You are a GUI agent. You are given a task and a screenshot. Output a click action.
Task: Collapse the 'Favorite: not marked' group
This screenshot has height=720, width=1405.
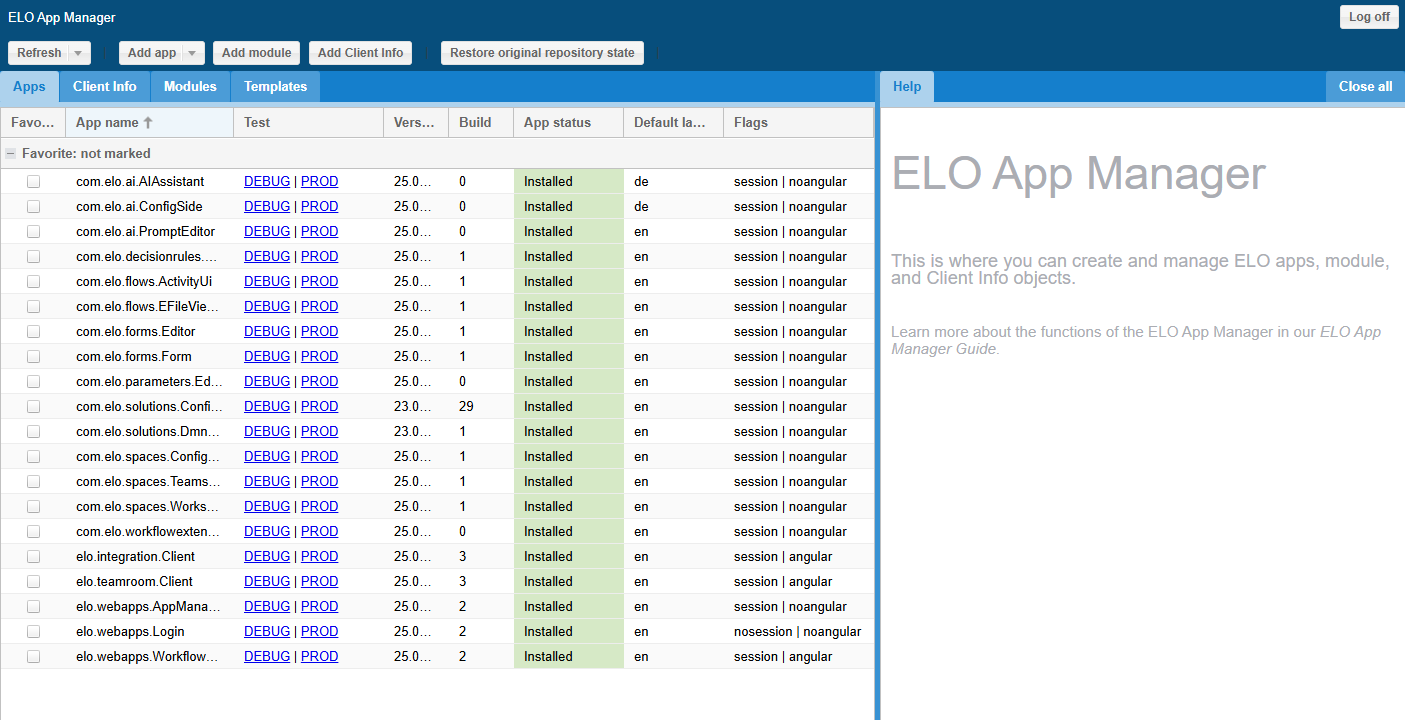(x=11, y=154)
